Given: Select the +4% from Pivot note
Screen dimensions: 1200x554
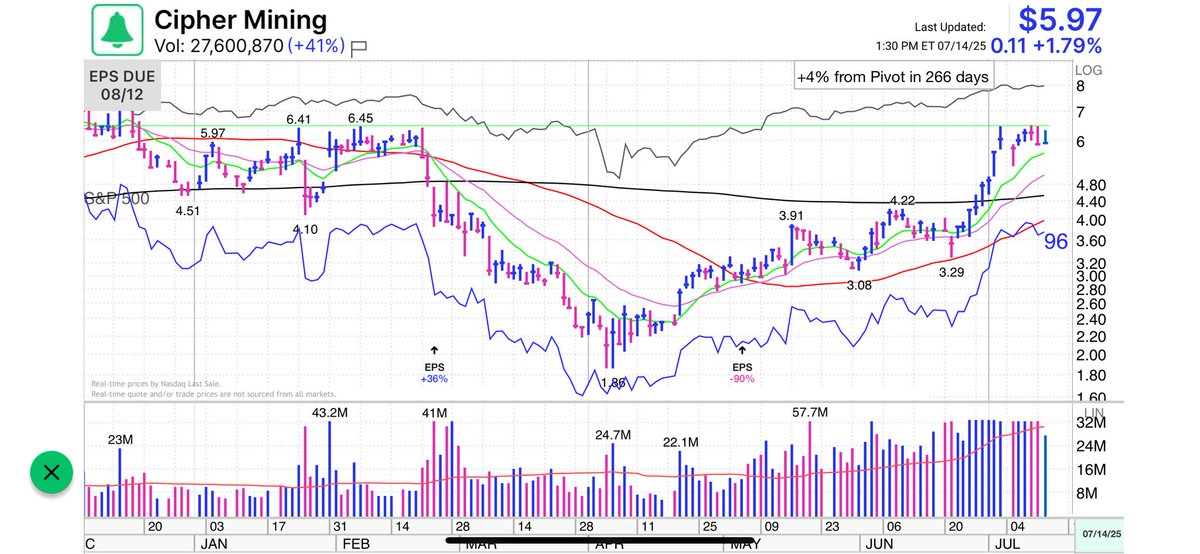Looking at the screenshot, I should pos(892,77).
